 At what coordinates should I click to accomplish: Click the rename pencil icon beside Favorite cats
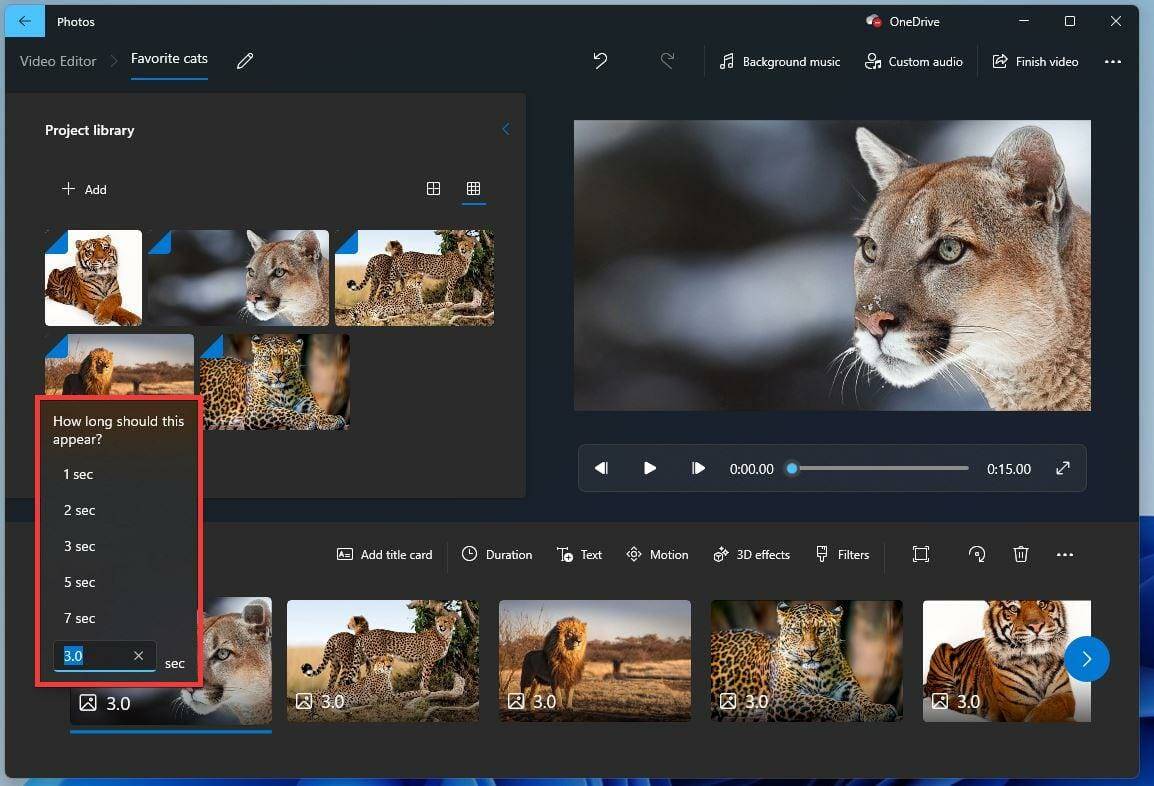tap(245, 61)
